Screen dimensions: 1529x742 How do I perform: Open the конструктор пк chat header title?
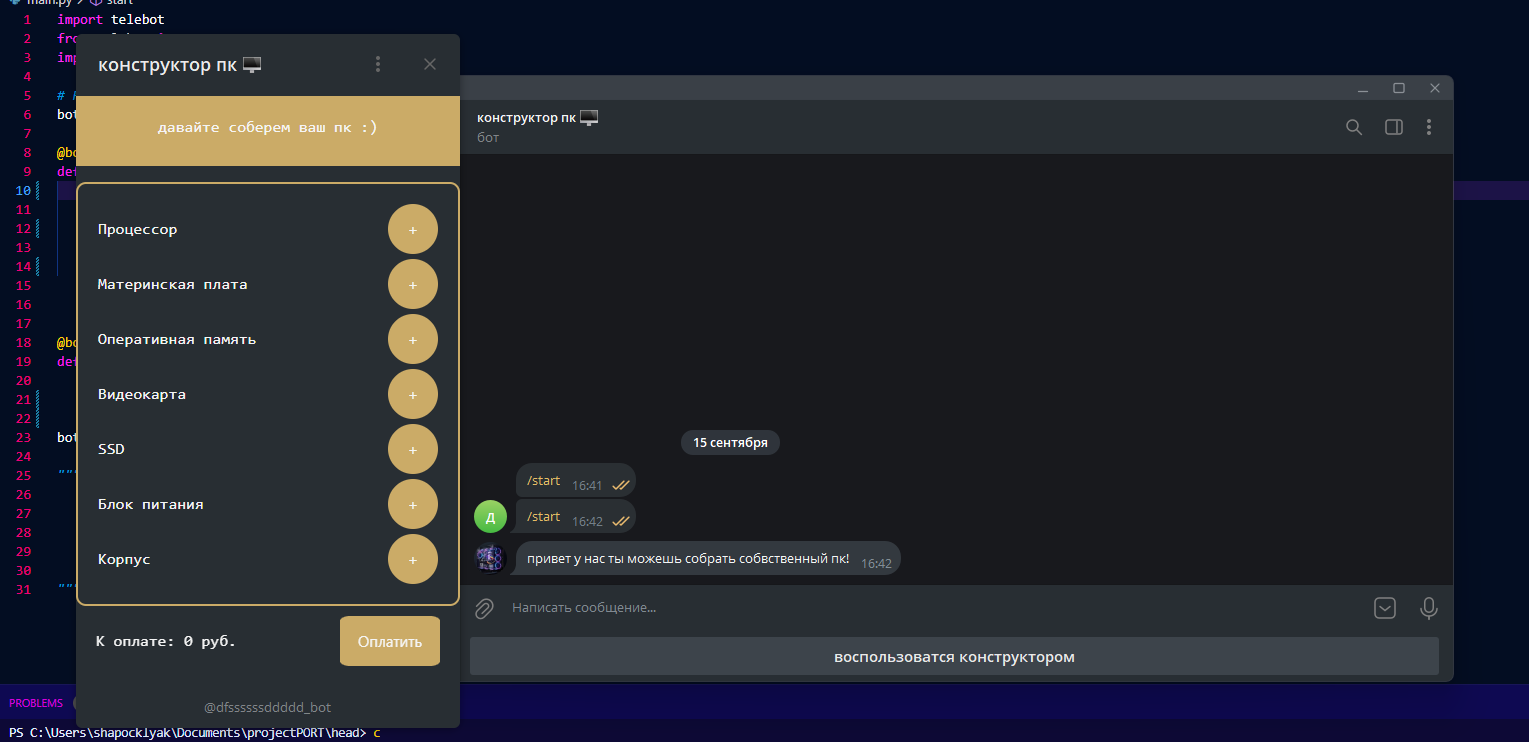click(x=537, y=117)
